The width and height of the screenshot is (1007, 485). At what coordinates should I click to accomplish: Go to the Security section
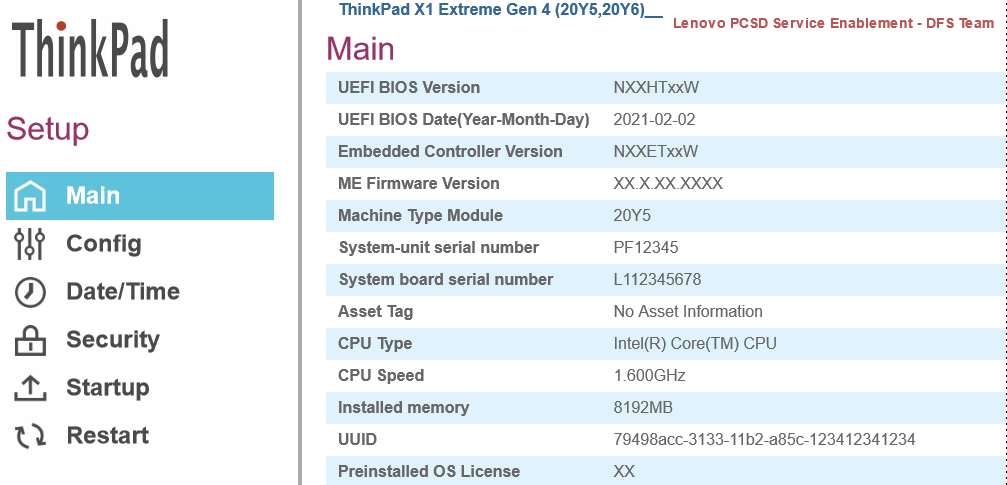(x=112, y=339)
